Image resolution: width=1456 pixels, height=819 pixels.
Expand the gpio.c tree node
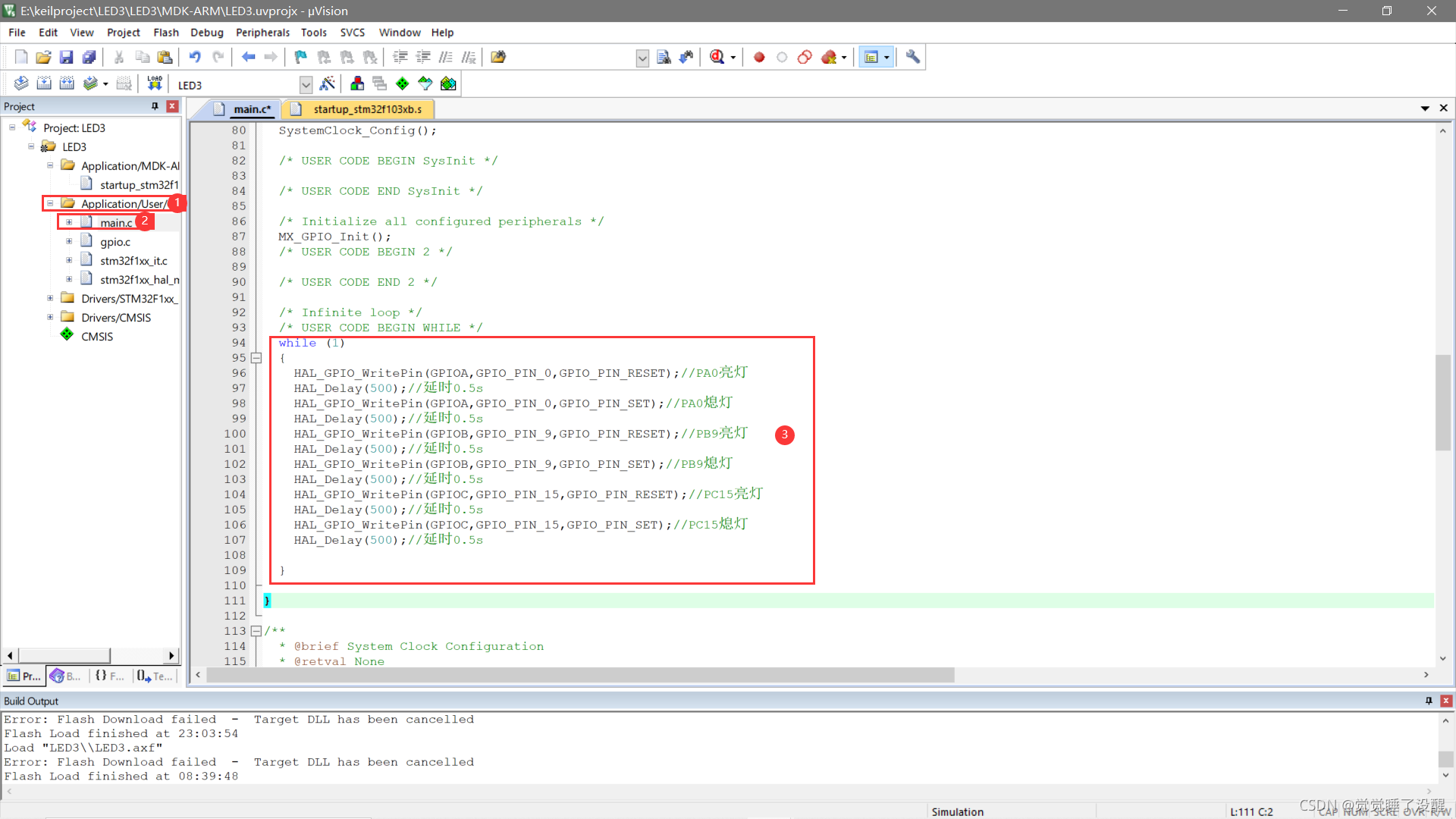tap(69, 242)
